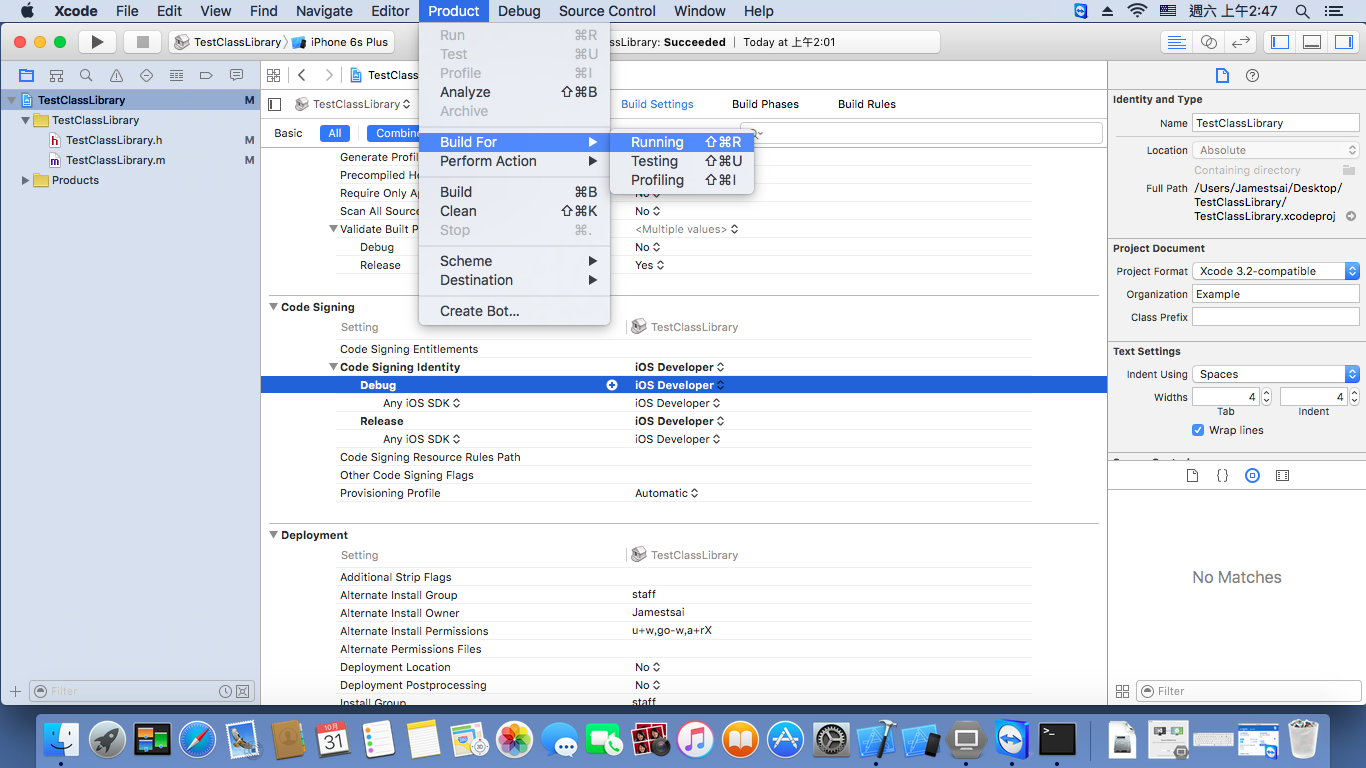Image resolution: width=1366 pixels, height=768 pixels.
Task: Choose containing directory folder icon
Action: (x=1349, y=170)
